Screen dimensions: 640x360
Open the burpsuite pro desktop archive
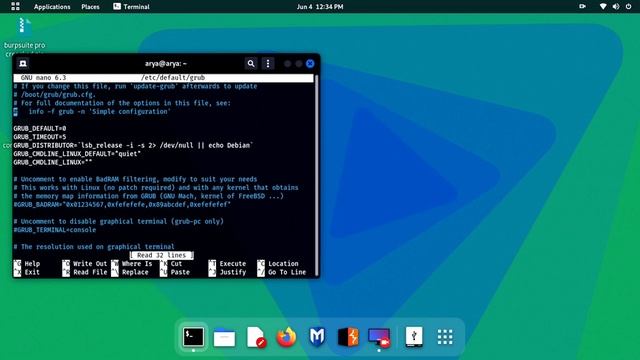click(x=24, y=36)
